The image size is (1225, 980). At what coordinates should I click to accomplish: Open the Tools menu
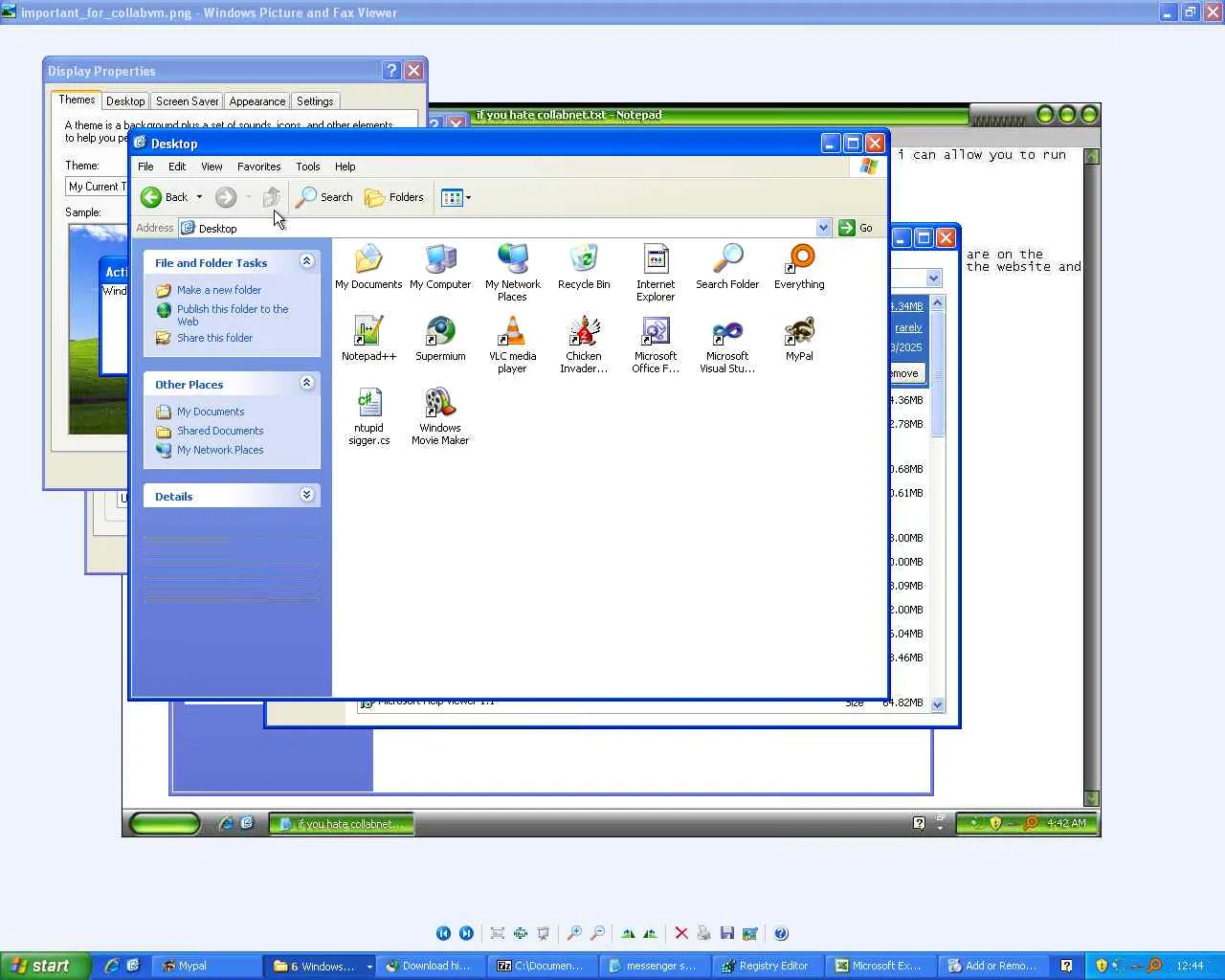[308, 167]
